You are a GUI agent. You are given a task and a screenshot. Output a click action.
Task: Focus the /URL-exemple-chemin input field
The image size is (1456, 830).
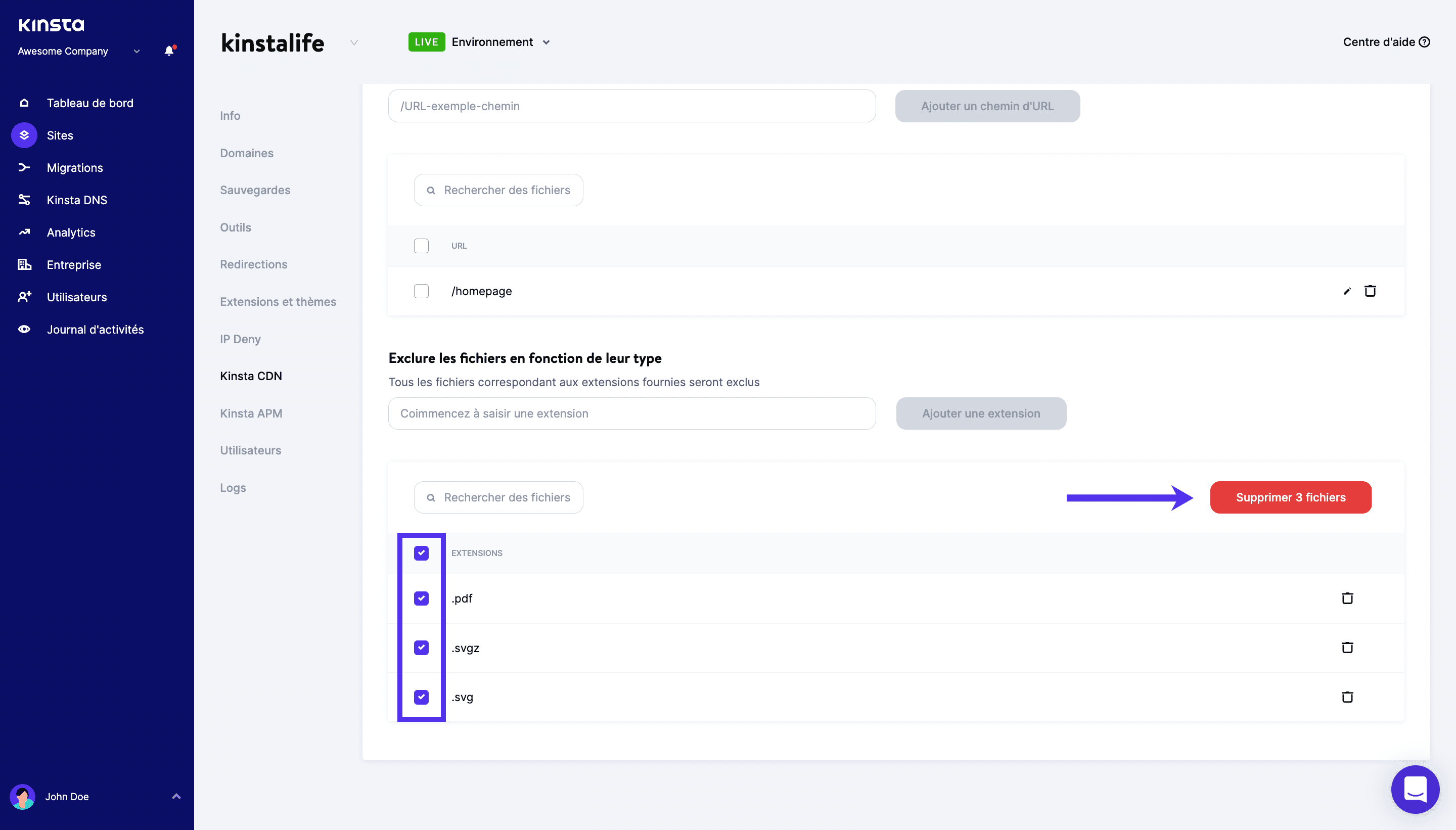point(631,106)
